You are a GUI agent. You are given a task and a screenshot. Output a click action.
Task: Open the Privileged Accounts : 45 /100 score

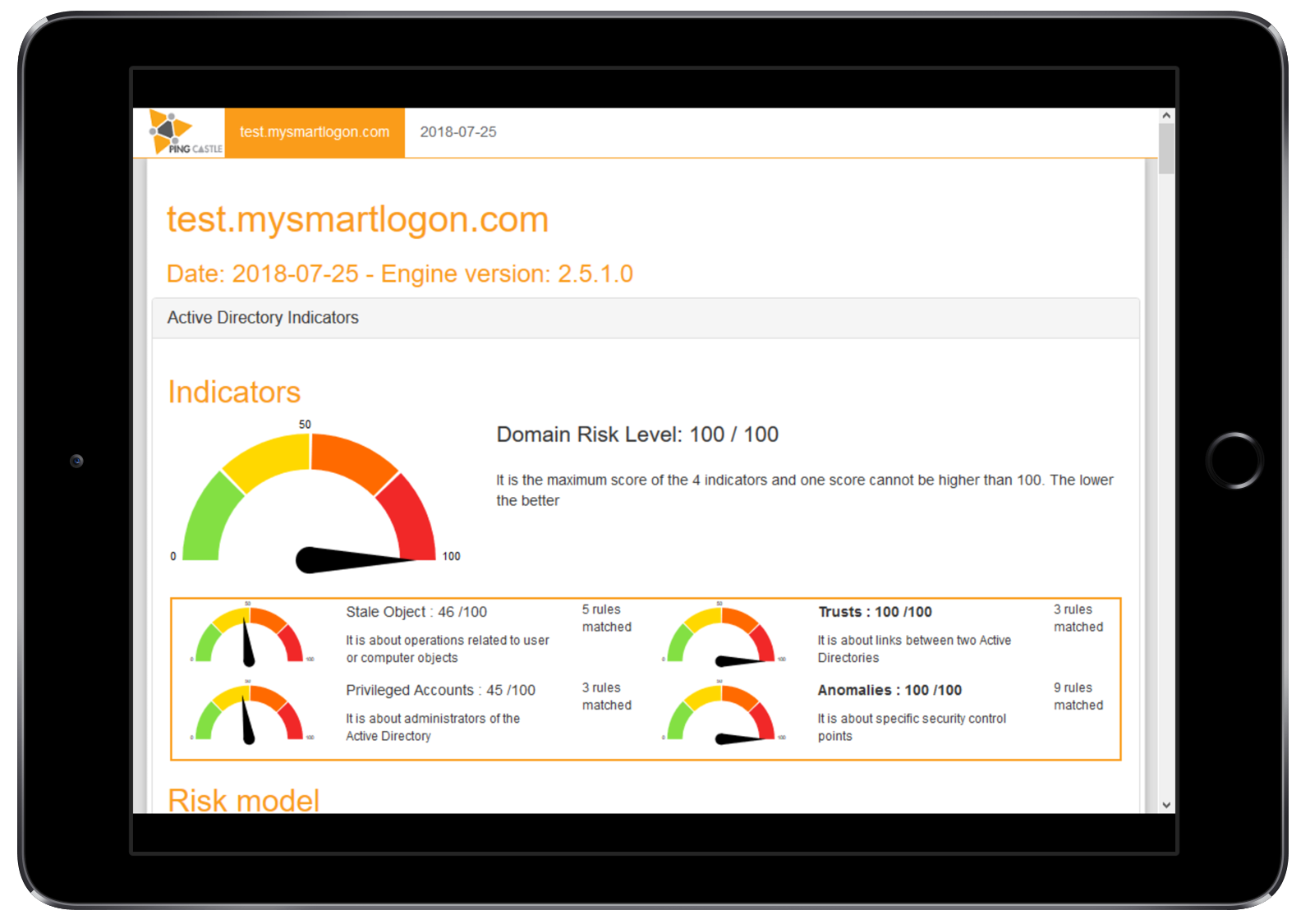pos(440,690)
